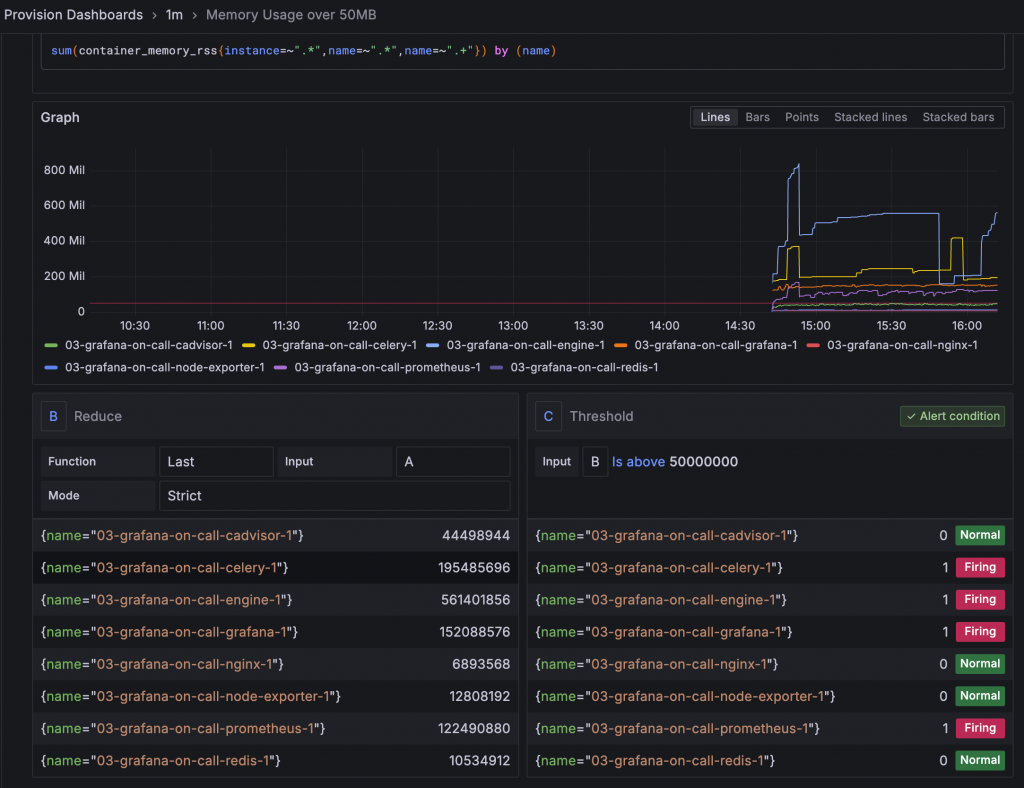Click the Reduce expression title
1024x788 pixels.
[x=98, y=417]
